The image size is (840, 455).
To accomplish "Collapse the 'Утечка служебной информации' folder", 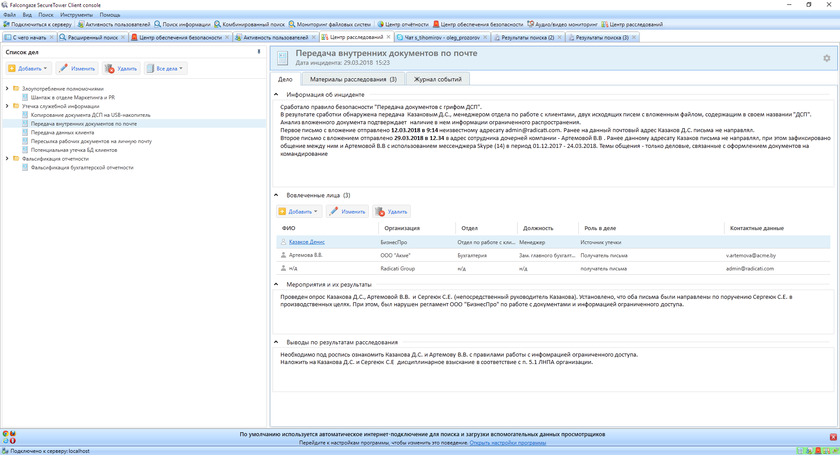I will (8, 106).
